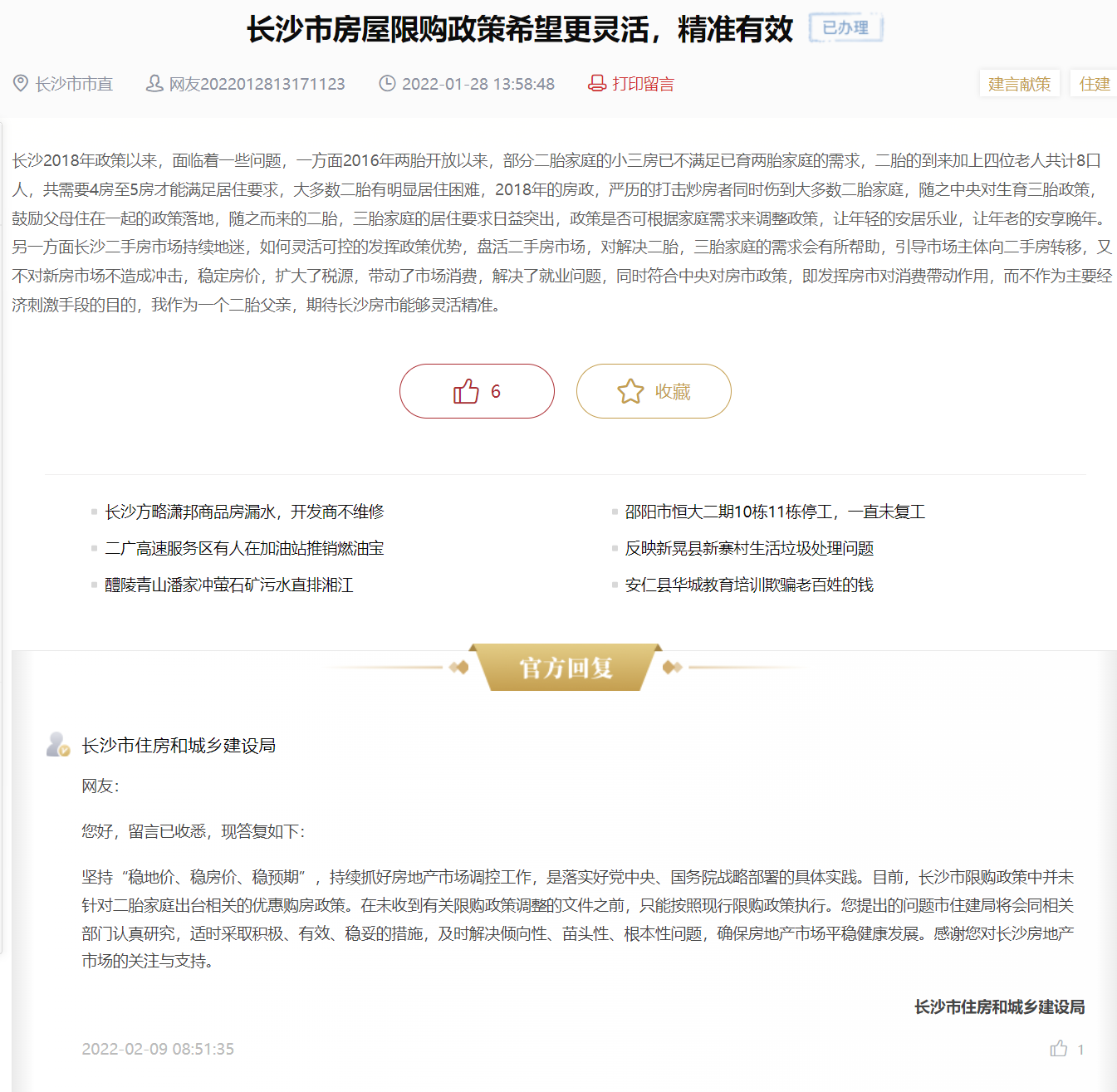Click the 已办理 status badge
Viewport: 1117px width, 1092px height.
845,28
